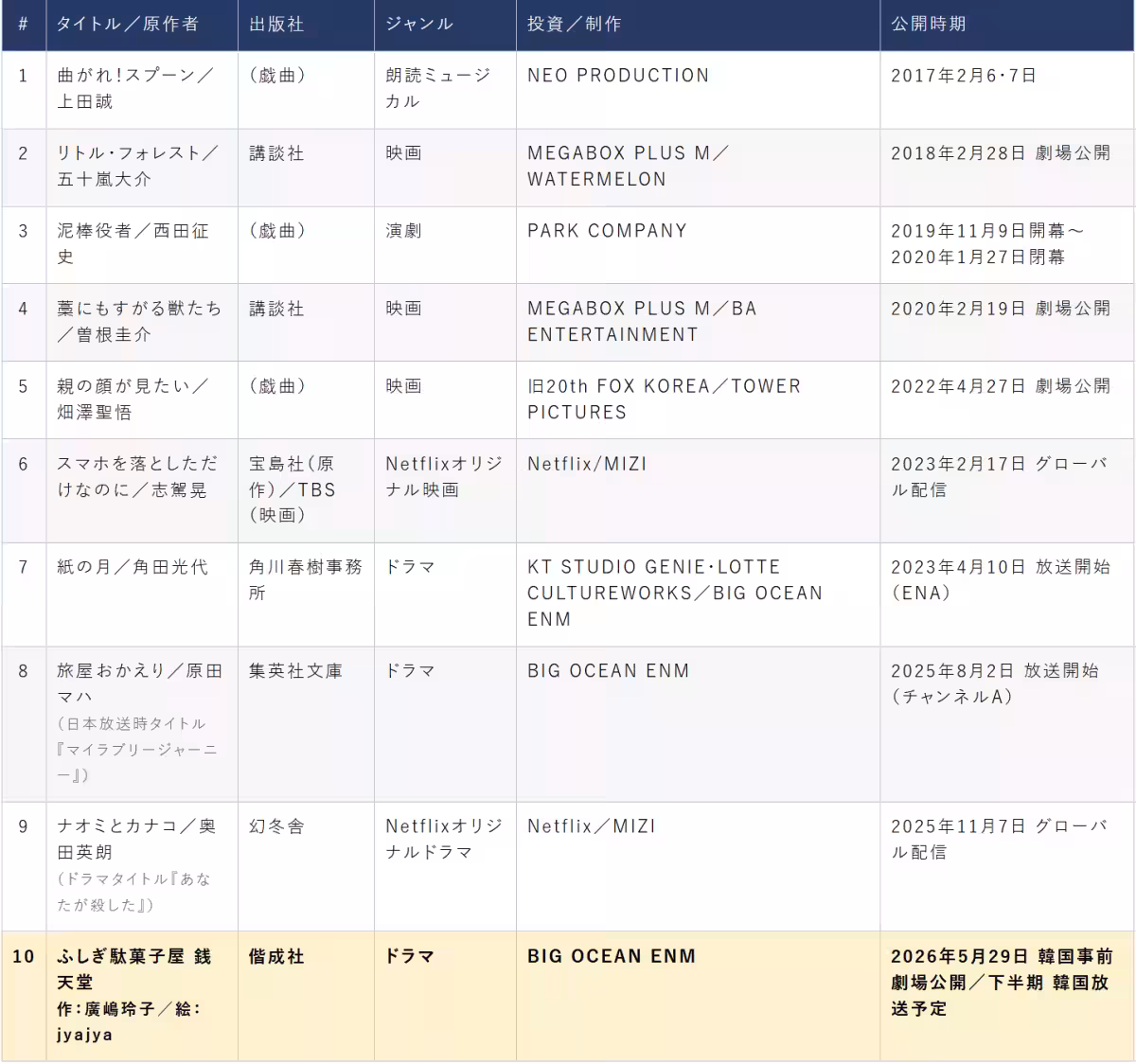1136x1064 pixels.
Task: Click date 2022年4月27日 劇場公開
Action: pos(1001,386)
